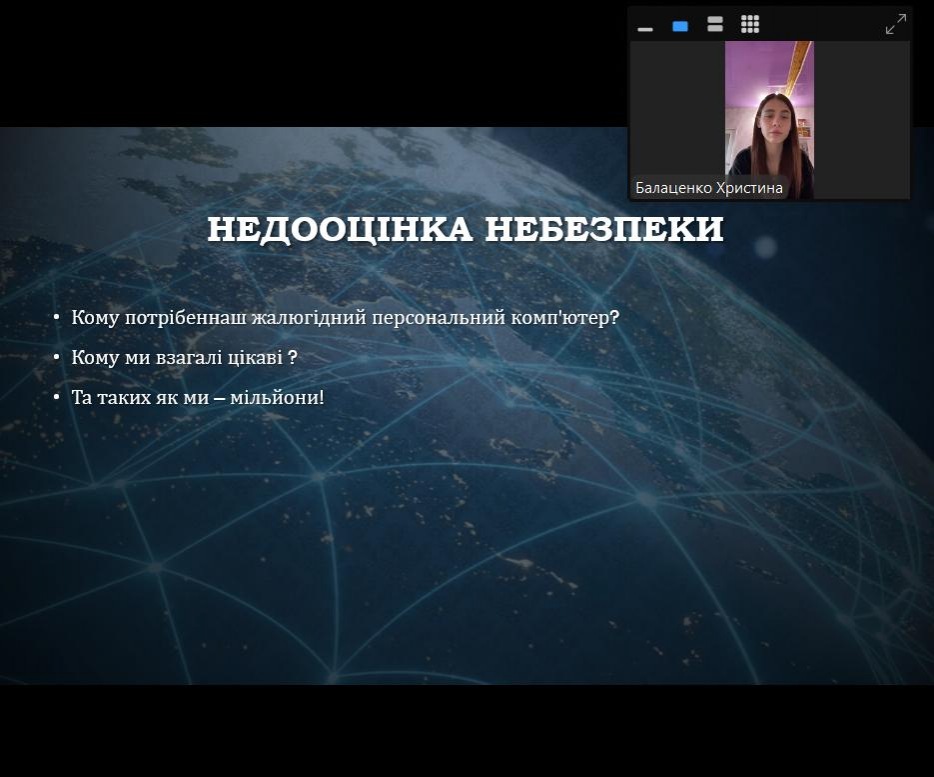This screenshot has width=934, height=777.
Task: Click the slide title НЕДООЦІНКА НЕБЕЗПЕКИ
Action: coord(465,229)
